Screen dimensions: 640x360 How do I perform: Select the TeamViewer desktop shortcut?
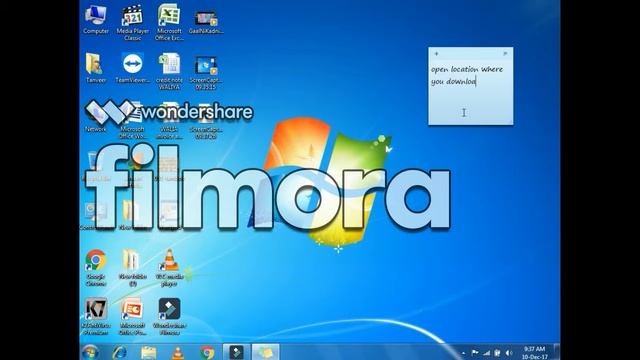tap(133, 68)
